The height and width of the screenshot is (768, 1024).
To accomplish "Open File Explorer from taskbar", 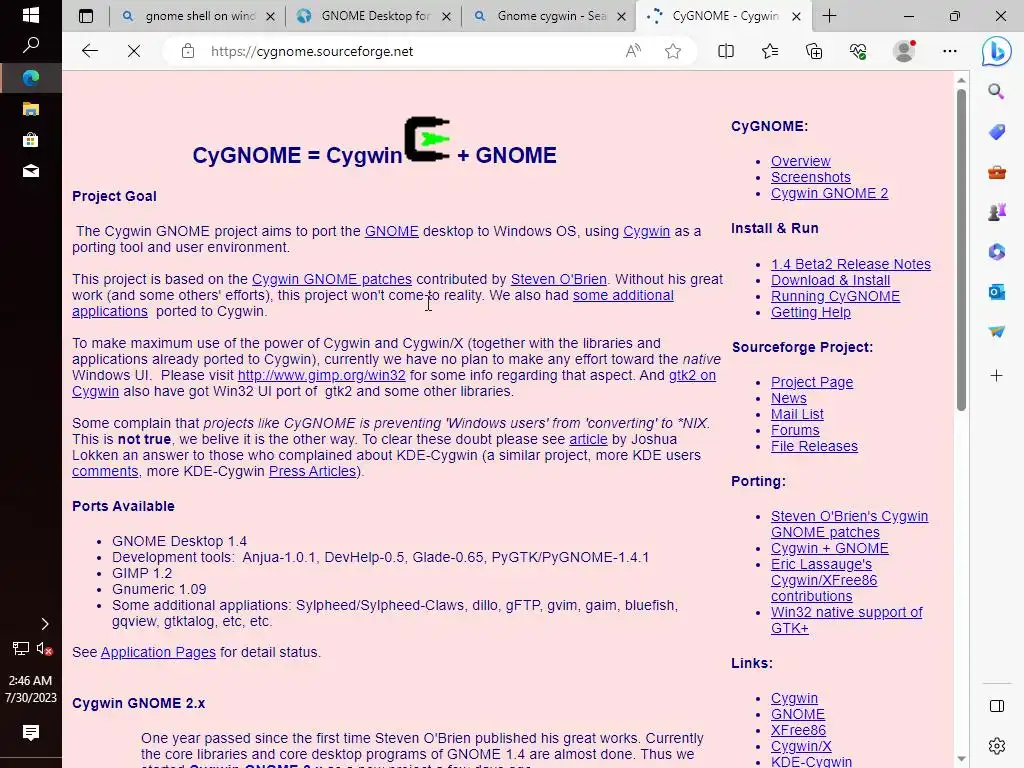I will tap(31, 109).
